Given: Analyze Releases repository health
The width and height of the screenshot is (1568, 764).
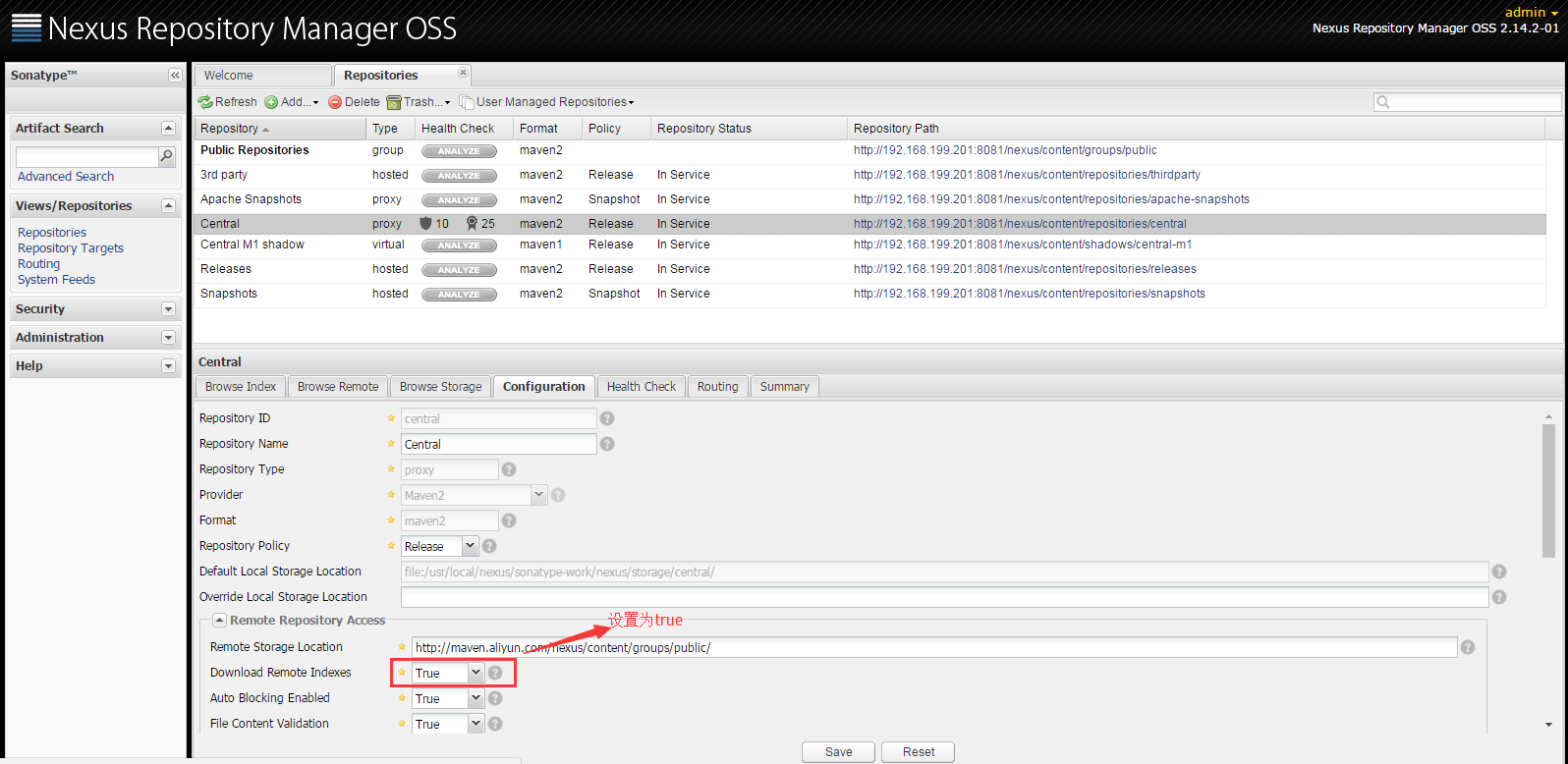Looking at the screenshot, I should point(459,270).
